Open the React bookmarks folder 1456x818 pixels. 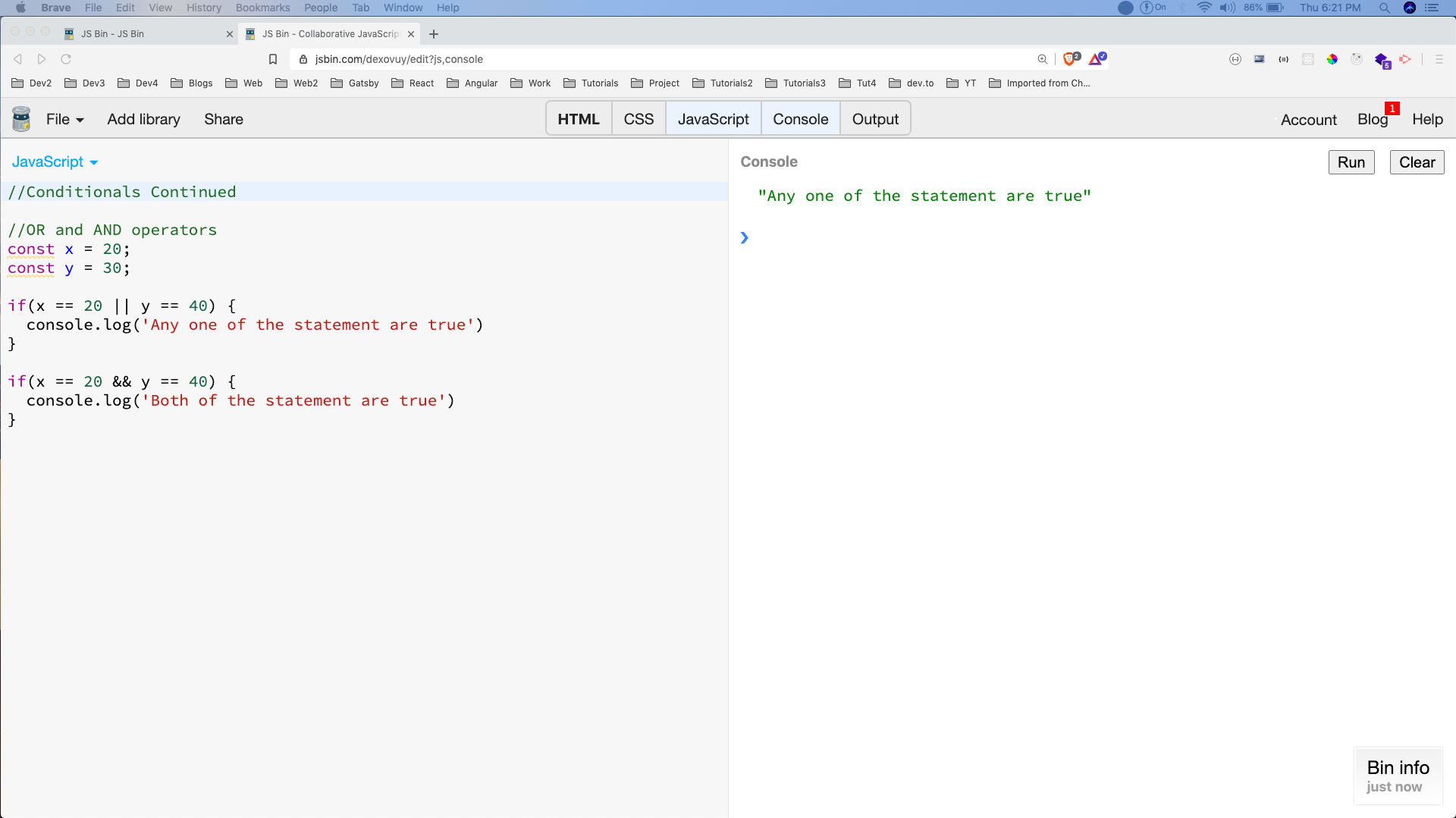point(413,83)
